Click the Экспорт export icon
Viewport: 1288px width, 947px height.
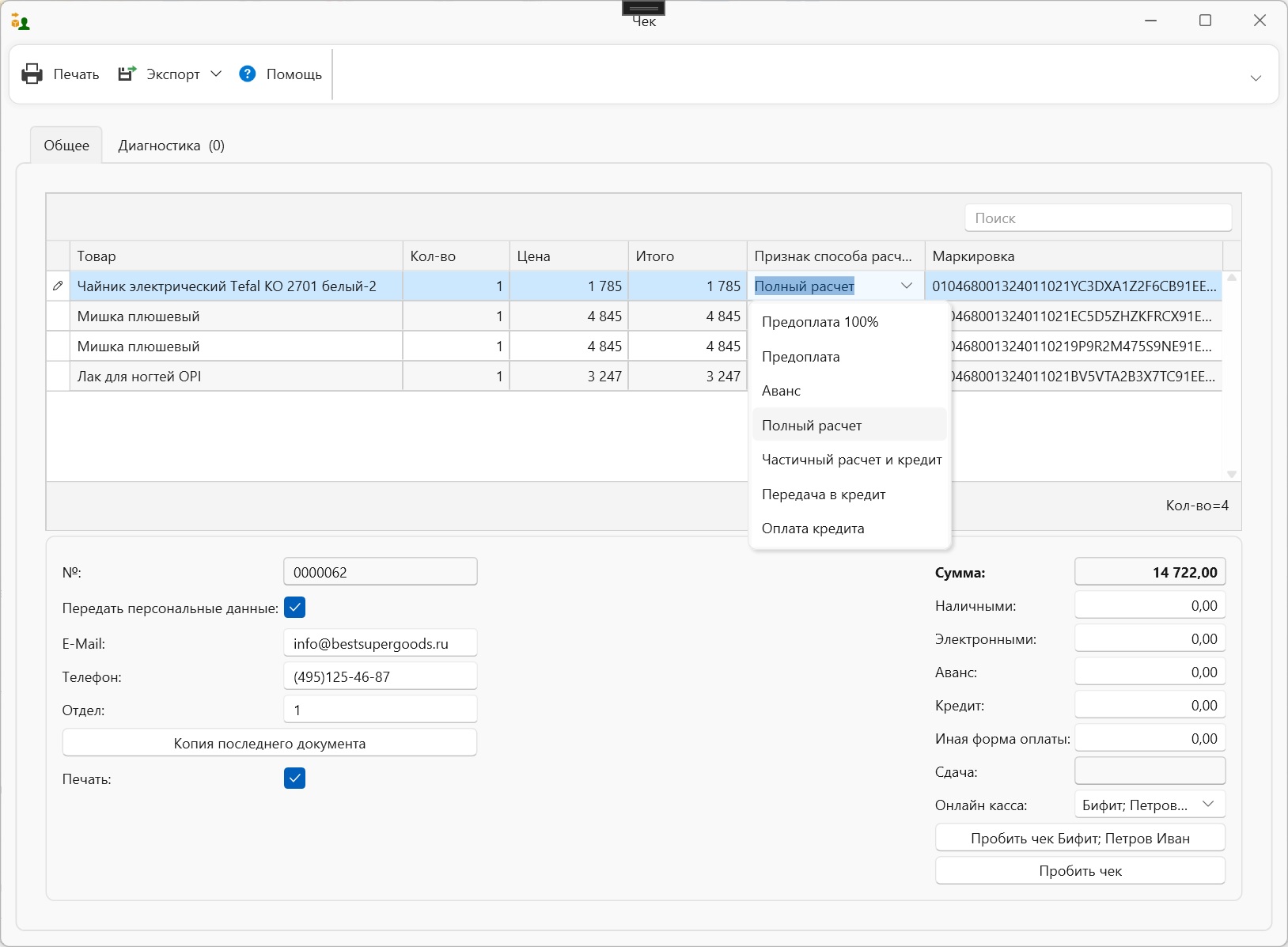[127, 74]
